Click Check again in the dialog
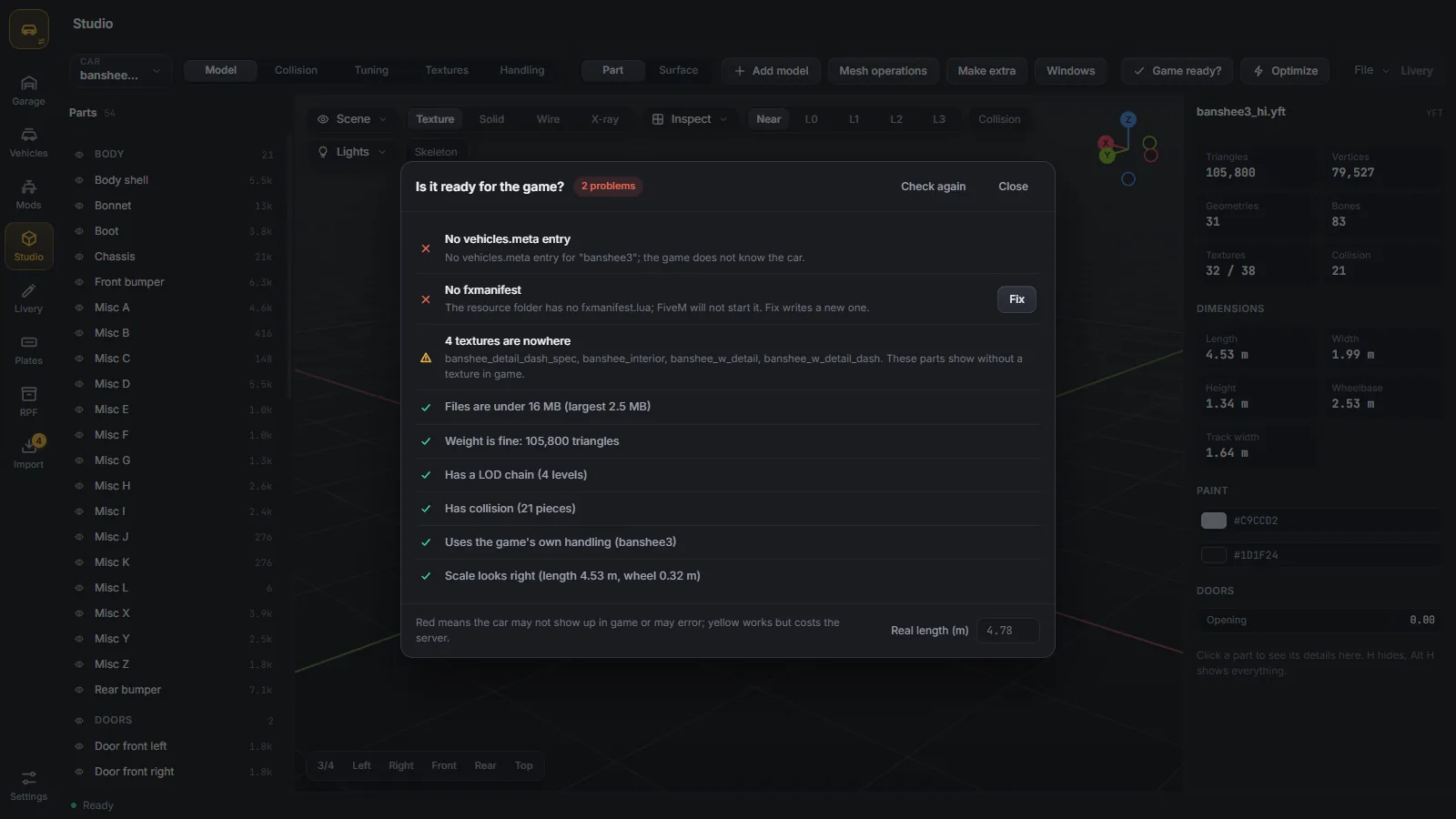This screenshot has width=1456, height=819. tap(933, 187)
